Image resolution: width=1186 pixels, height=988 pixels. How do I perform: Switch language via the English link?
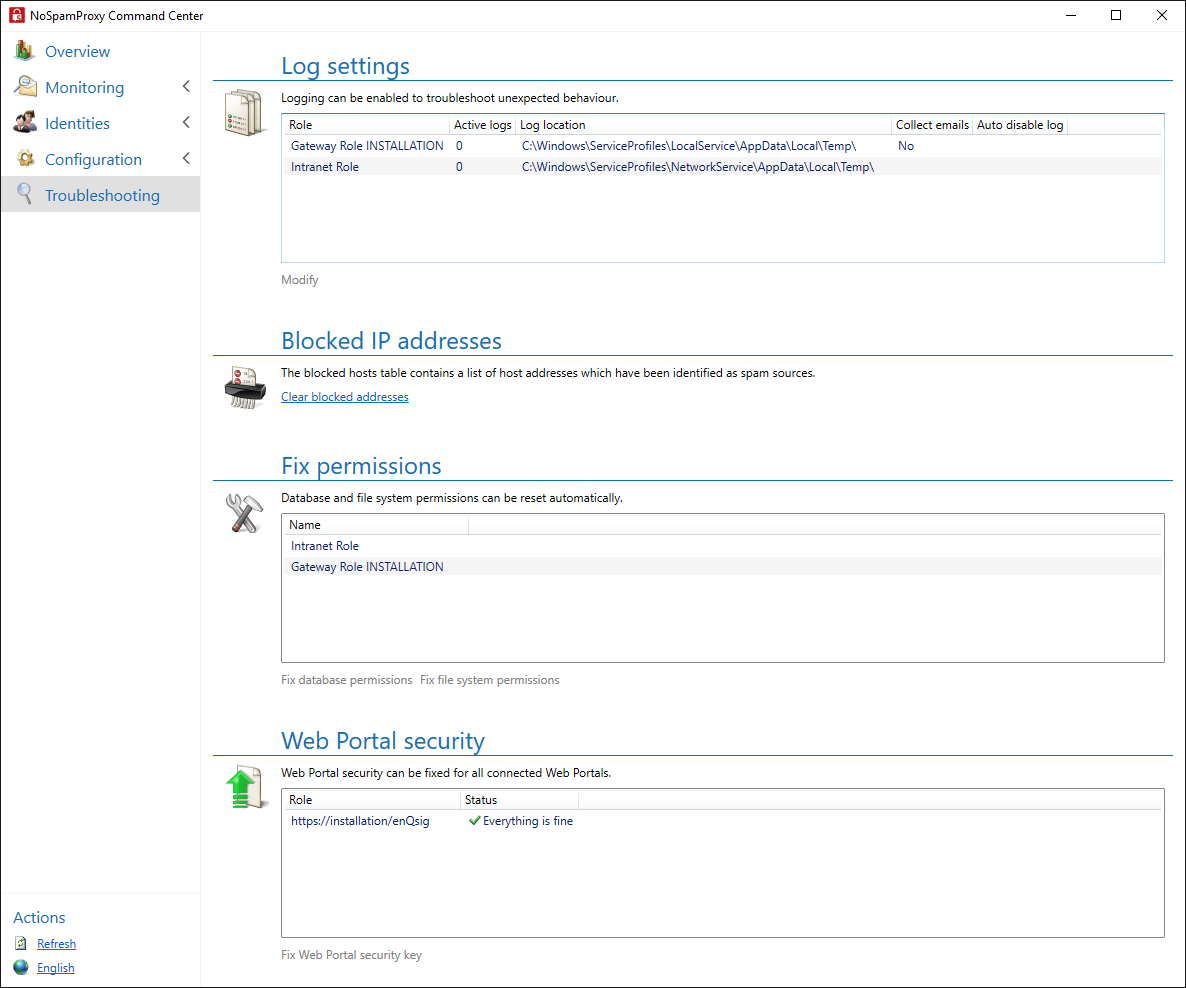56,968
